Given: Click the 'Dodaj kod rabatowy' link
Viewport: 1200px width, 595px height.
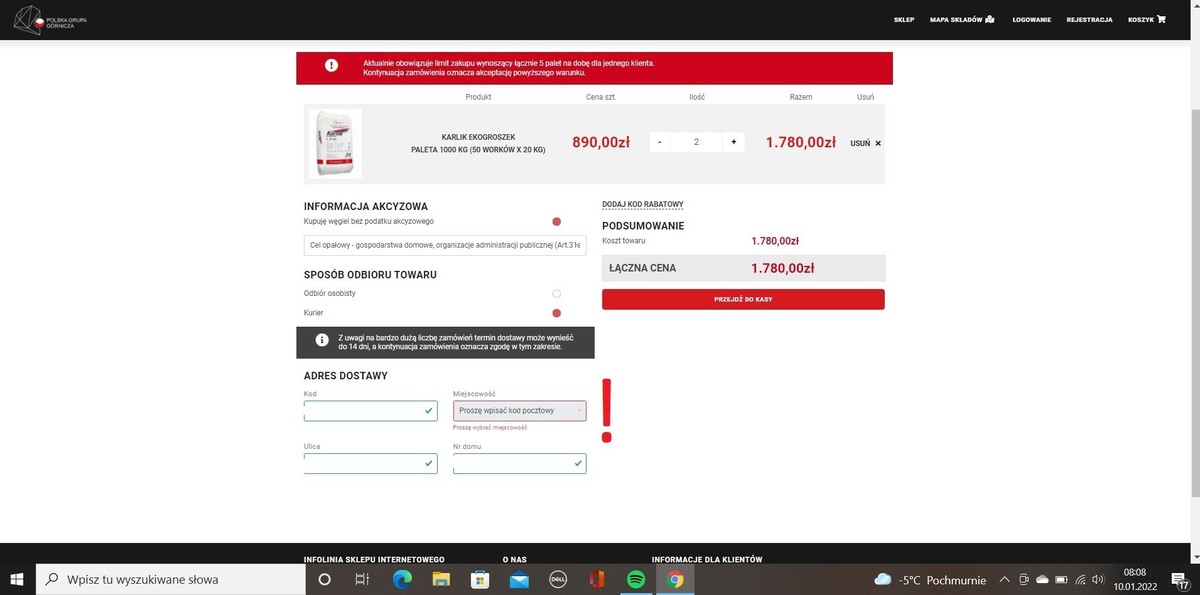Looking at the screenshot, I should point(642,204).
